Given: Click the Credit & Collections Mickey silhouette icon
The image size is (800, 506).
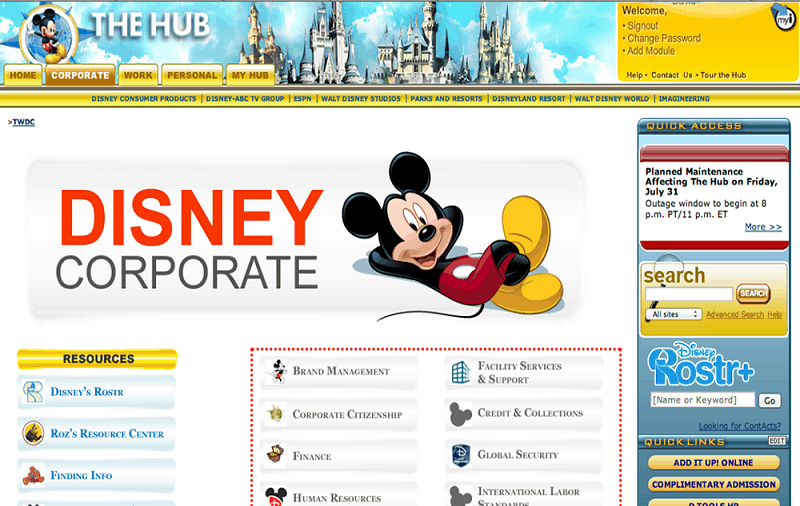Looking at the screenshot, I should (460, 414).
